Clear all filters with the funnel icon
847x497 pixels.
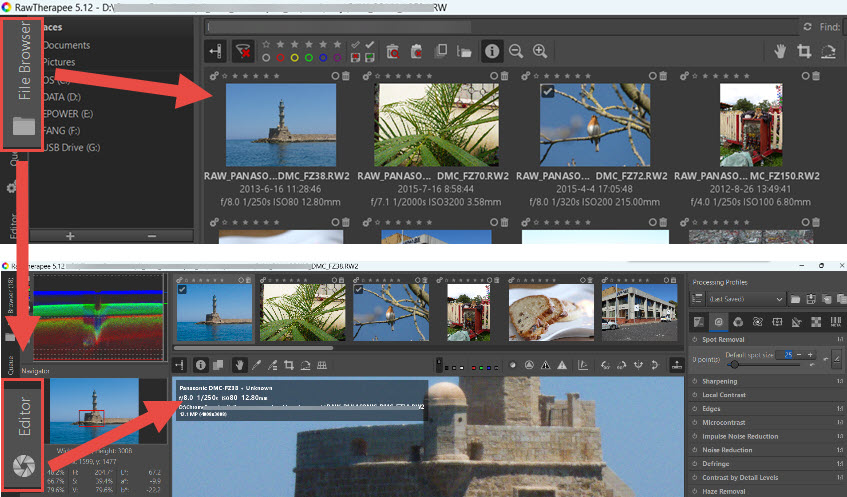pos(243,51)
